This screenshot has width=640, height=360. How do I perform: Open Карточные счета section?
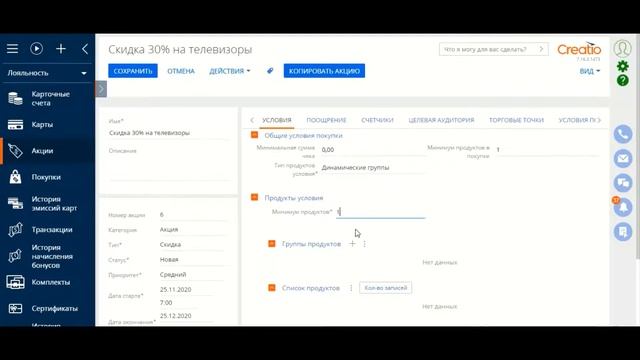point(47,98)
